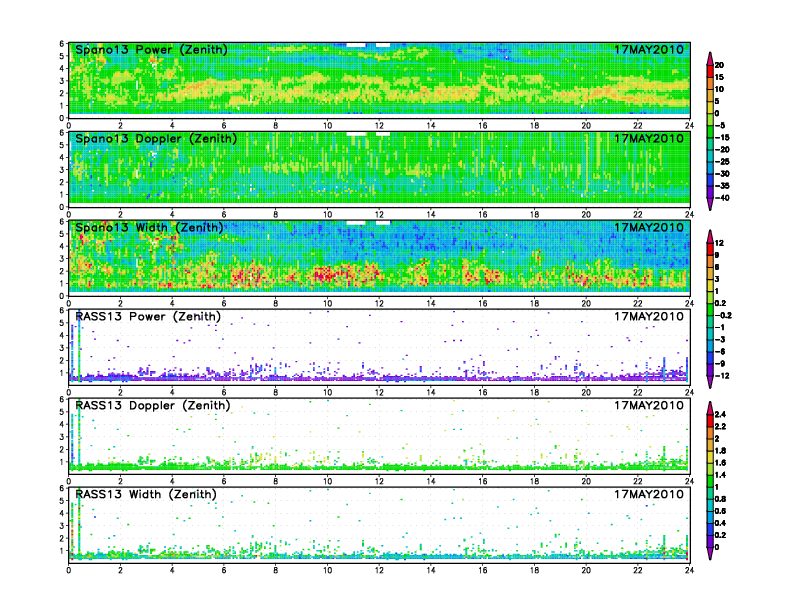Image resolution: width=792 pixels, height=612 pixels.
Task: Click the tall vertical streak near hour 0 in RASS13 Power
Action: [79, 346]
